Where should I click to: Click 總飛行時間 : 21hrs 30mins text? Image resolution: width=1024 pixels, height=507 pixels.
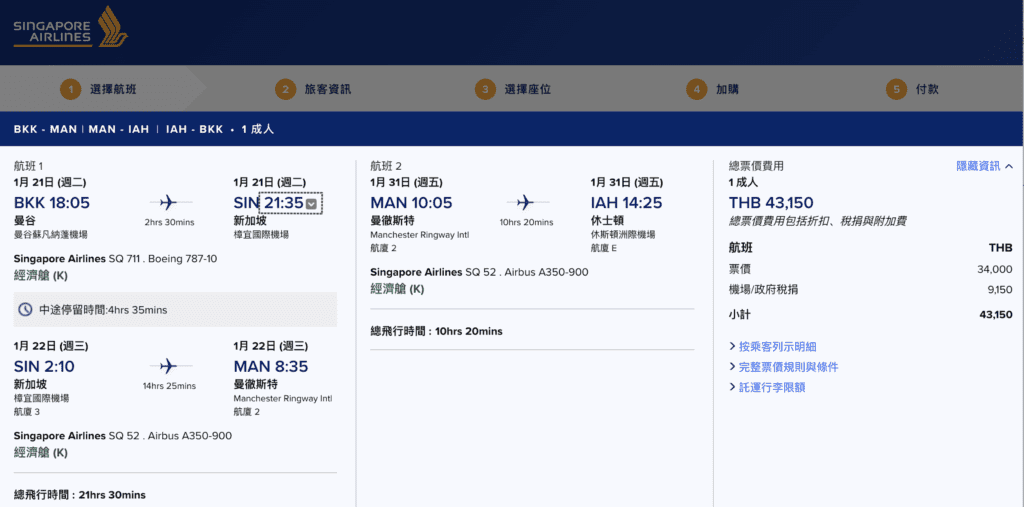pyautogui.click(x=80, y=495)
